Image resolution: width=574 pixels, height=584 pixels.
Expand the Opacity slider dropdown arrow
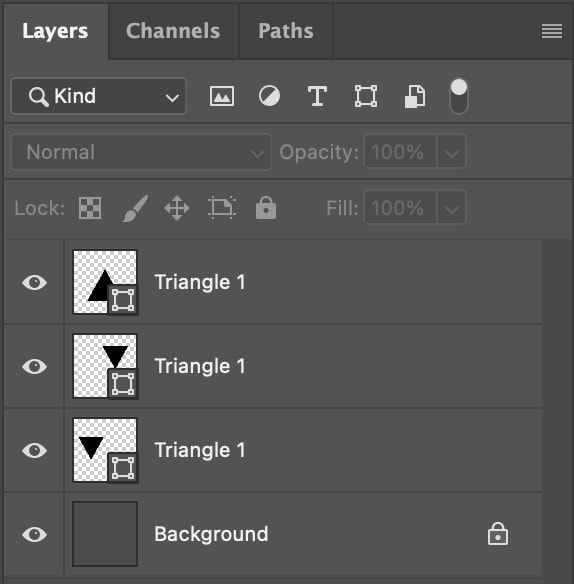click(451, 152)
